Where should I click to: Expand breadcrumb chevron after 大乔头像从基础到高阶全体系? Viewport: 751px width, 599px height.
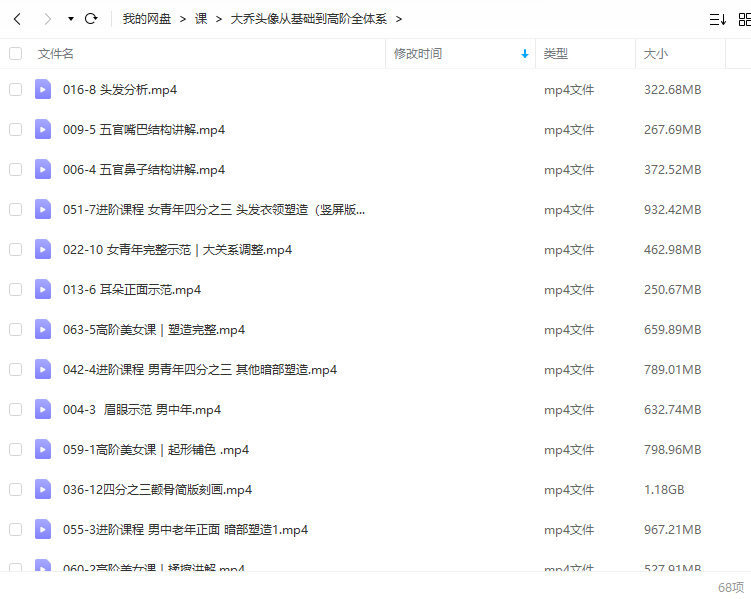[x=399, y=19]
